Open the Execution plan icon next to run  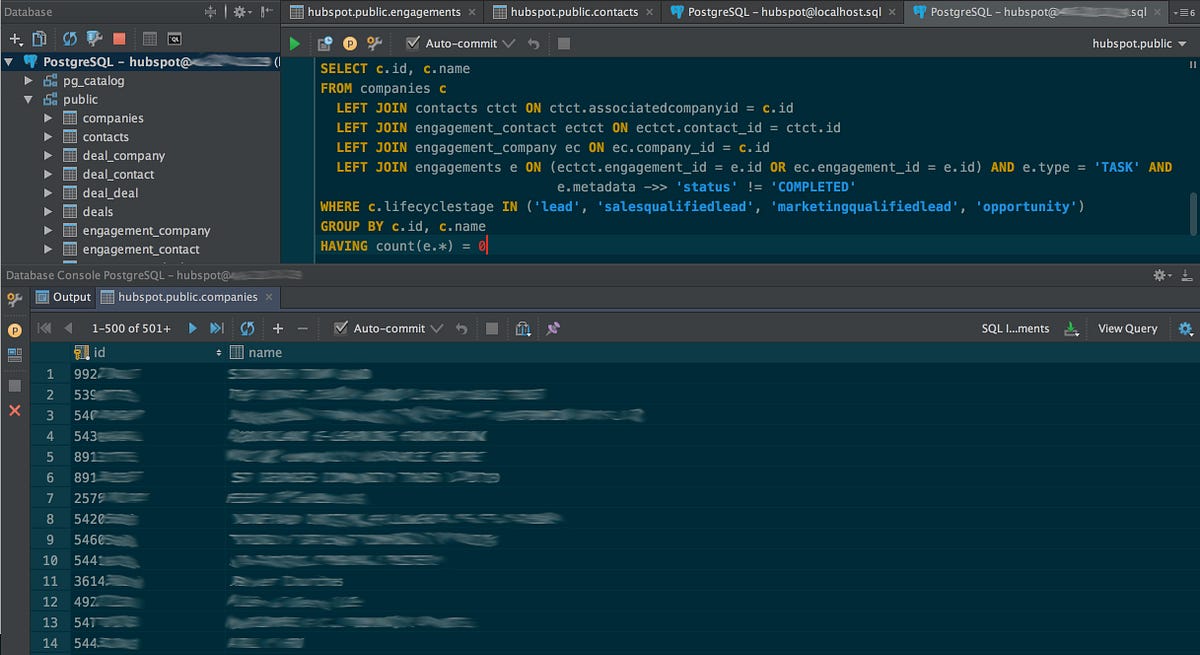[x=324, y=43]
